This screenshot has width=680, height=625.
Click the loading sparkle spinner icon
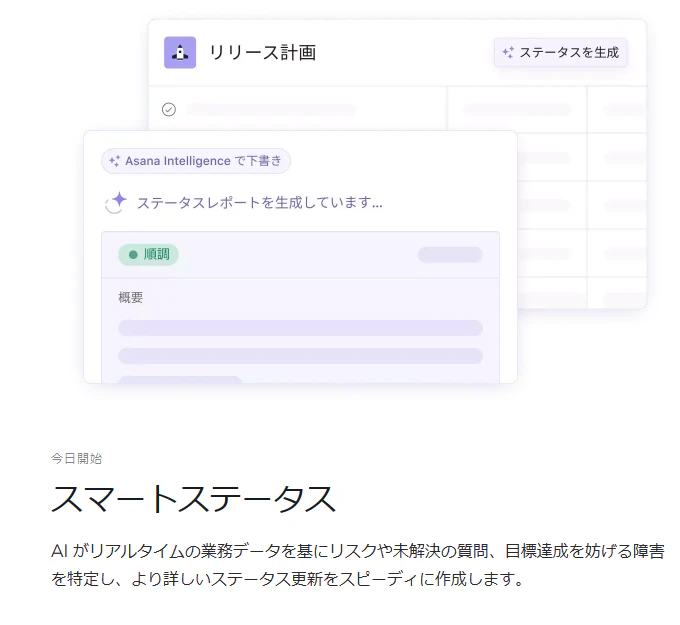click(116, 203)
